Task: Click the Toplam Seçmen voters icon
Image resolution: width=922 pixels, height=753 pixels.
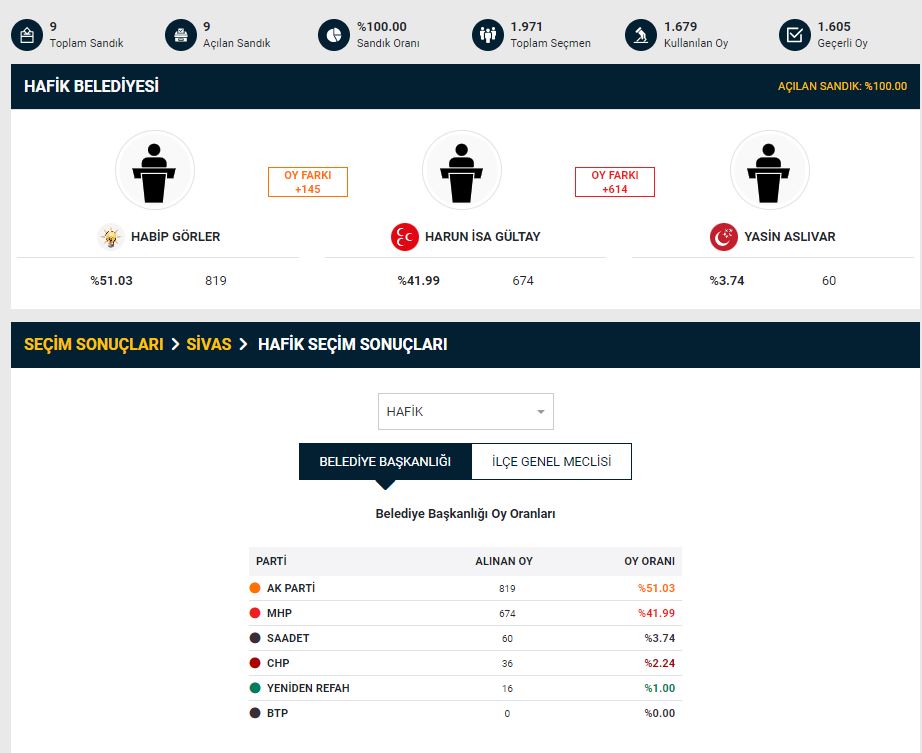Action: [x=488, y=35]
